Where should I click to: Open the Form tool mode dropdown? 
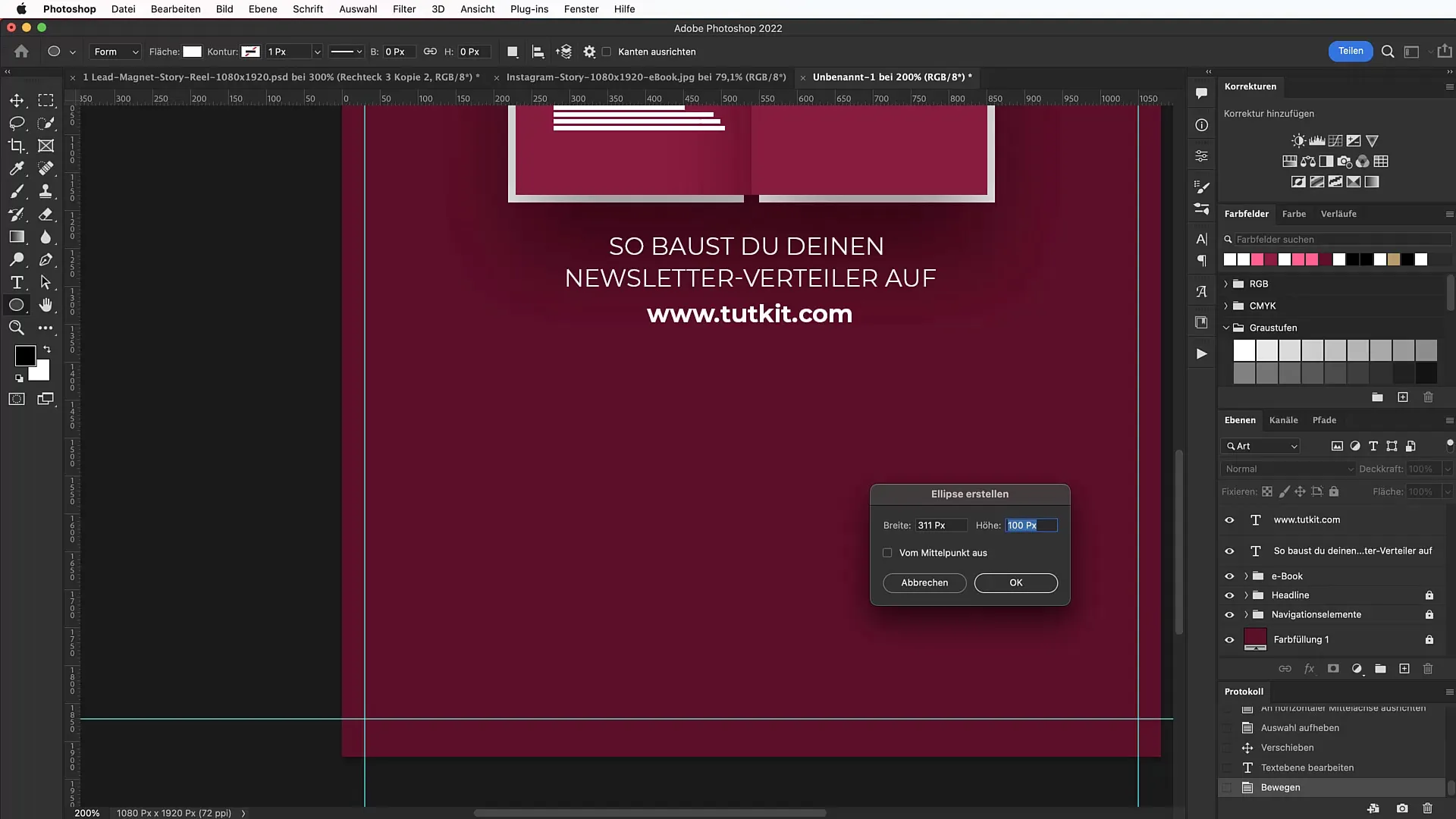115,52
